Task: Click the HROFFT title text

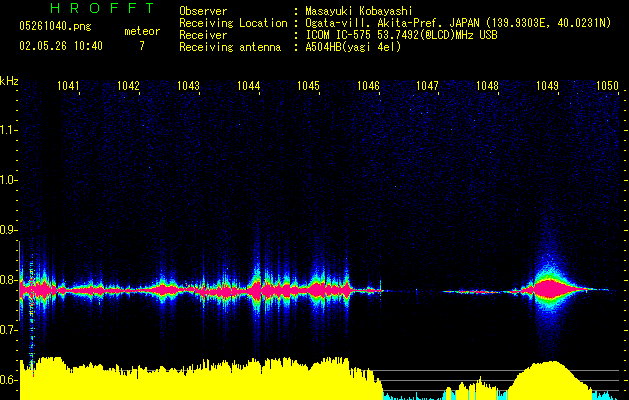Action: click(x=103, y=8)
